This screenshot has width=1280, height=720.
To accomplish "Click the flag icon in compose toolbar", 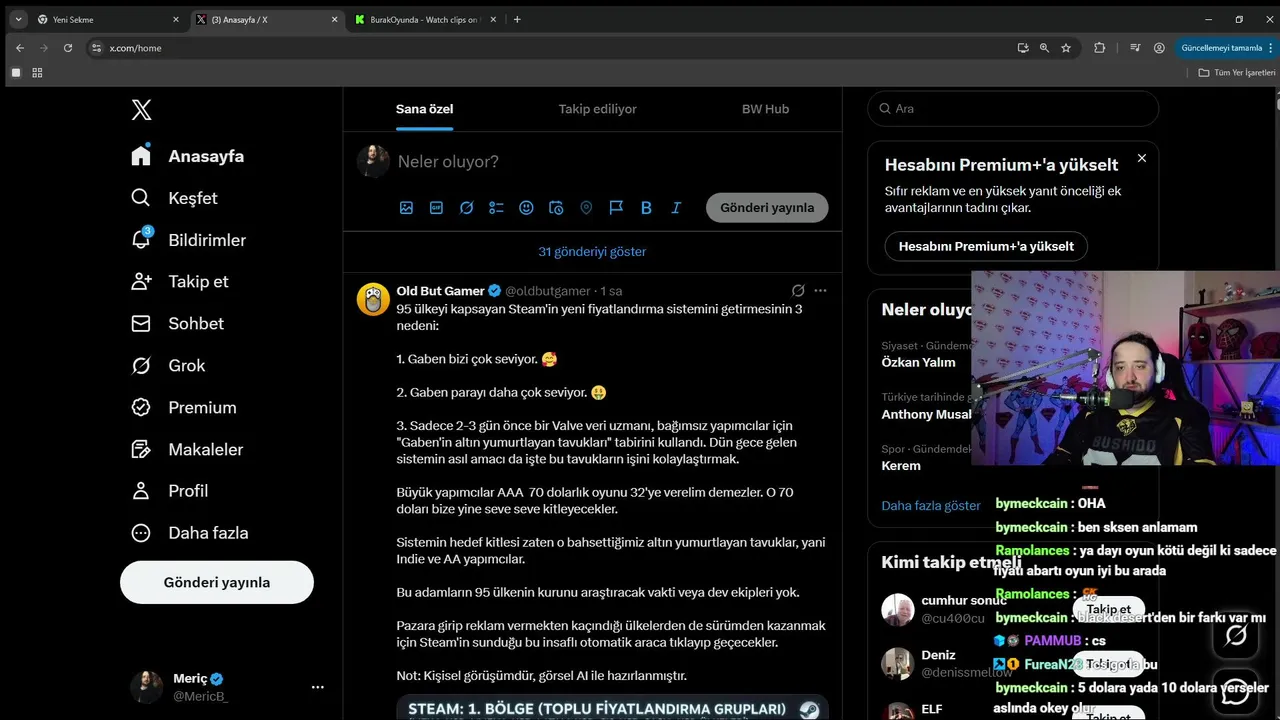I will [x=616, y=208].
